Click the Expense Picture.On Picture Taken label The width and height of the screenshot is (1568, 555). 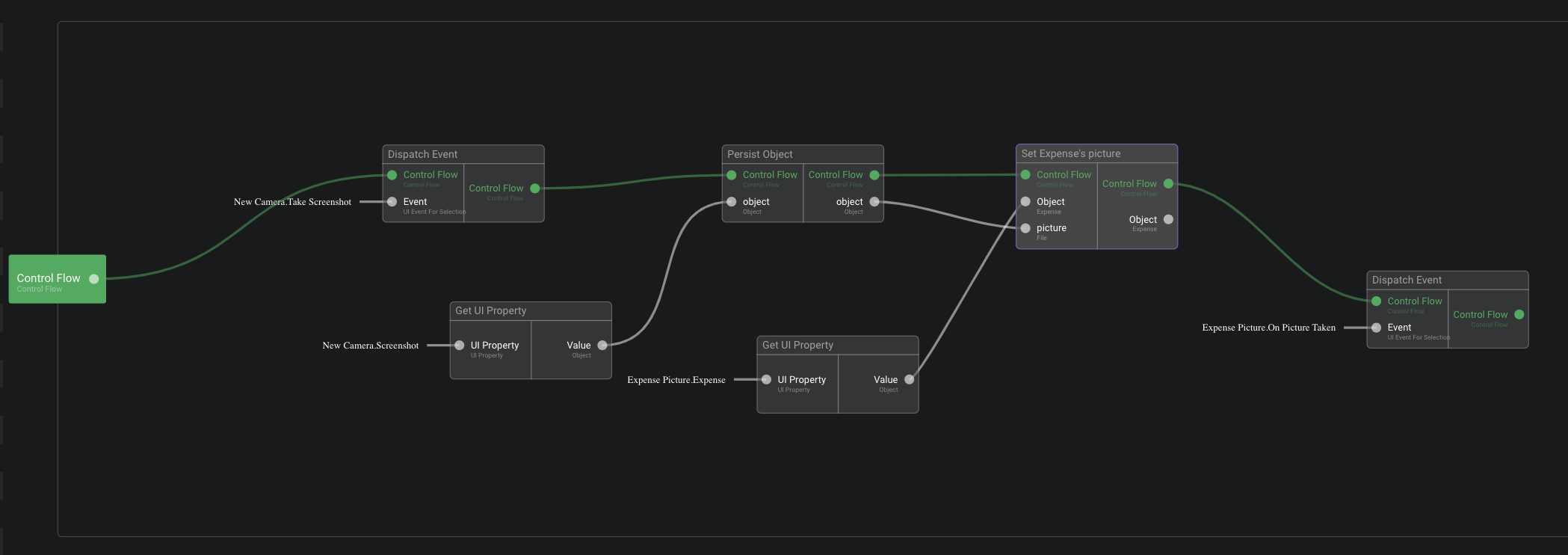1268,328
